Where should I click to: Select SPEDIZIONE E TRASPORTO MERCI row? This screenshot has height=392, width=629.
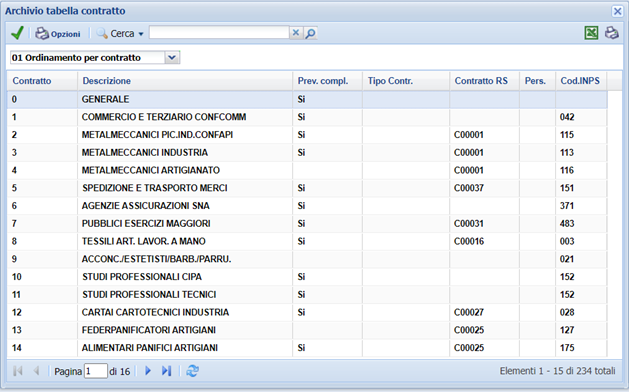click(x=307, y=188)
